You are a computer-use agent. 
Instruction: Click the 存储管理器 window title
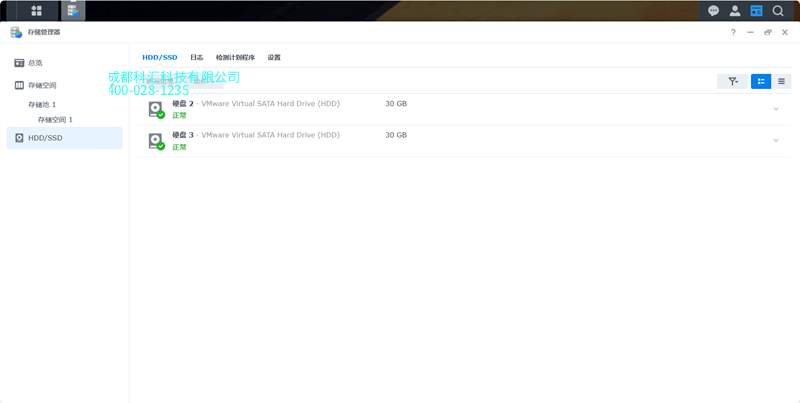44,32
